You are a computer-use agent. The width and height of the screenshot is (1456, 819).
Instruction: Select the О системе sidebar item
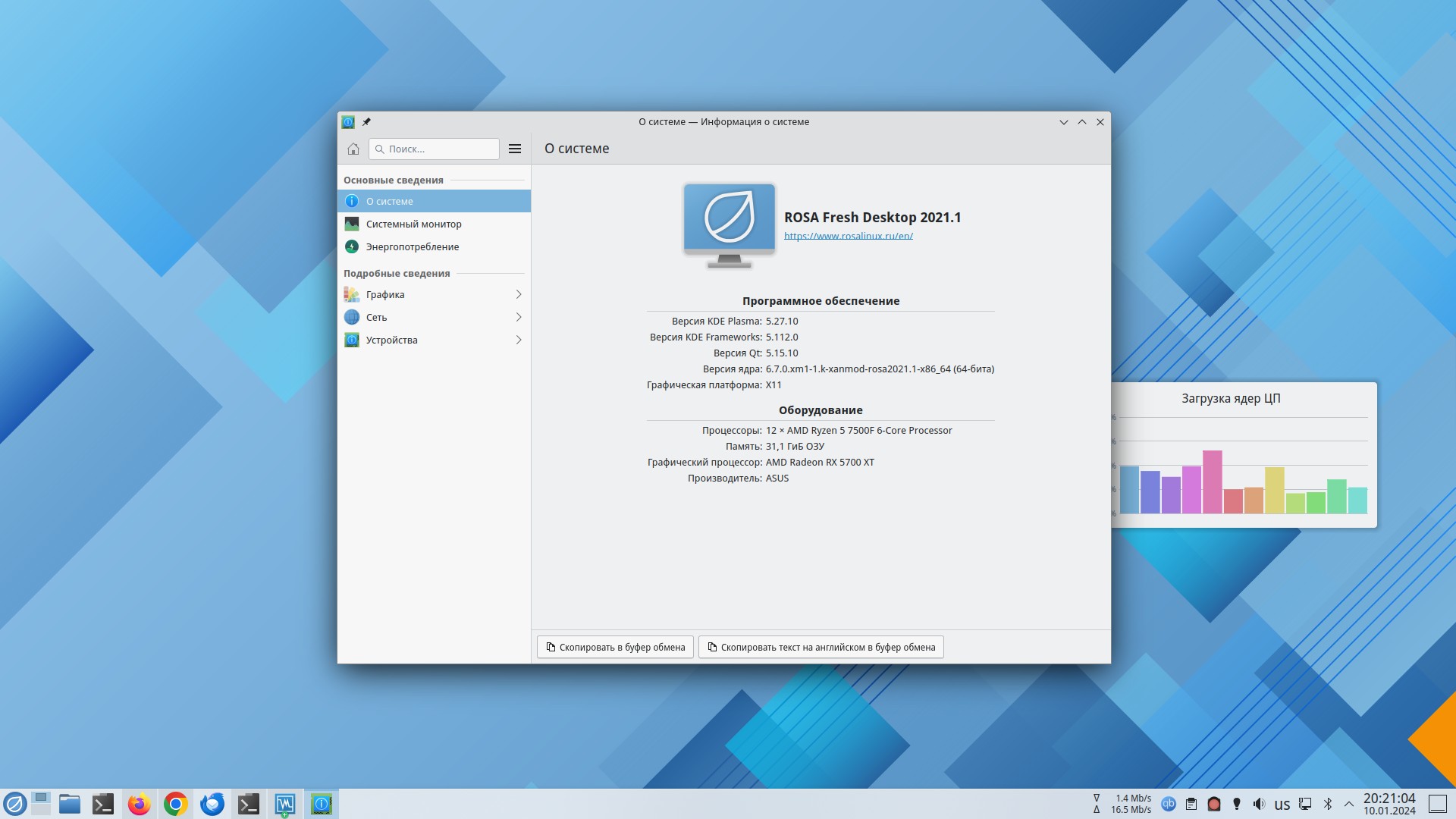click(389, 201)
